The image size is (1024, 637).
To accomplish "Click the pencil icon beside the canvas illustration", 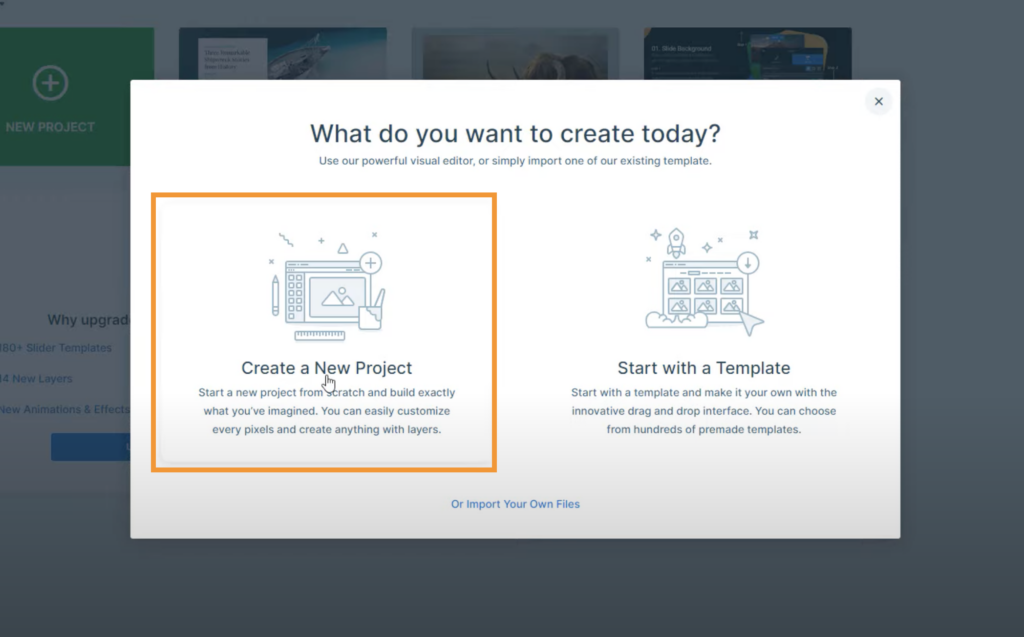I will click(275, 296).
